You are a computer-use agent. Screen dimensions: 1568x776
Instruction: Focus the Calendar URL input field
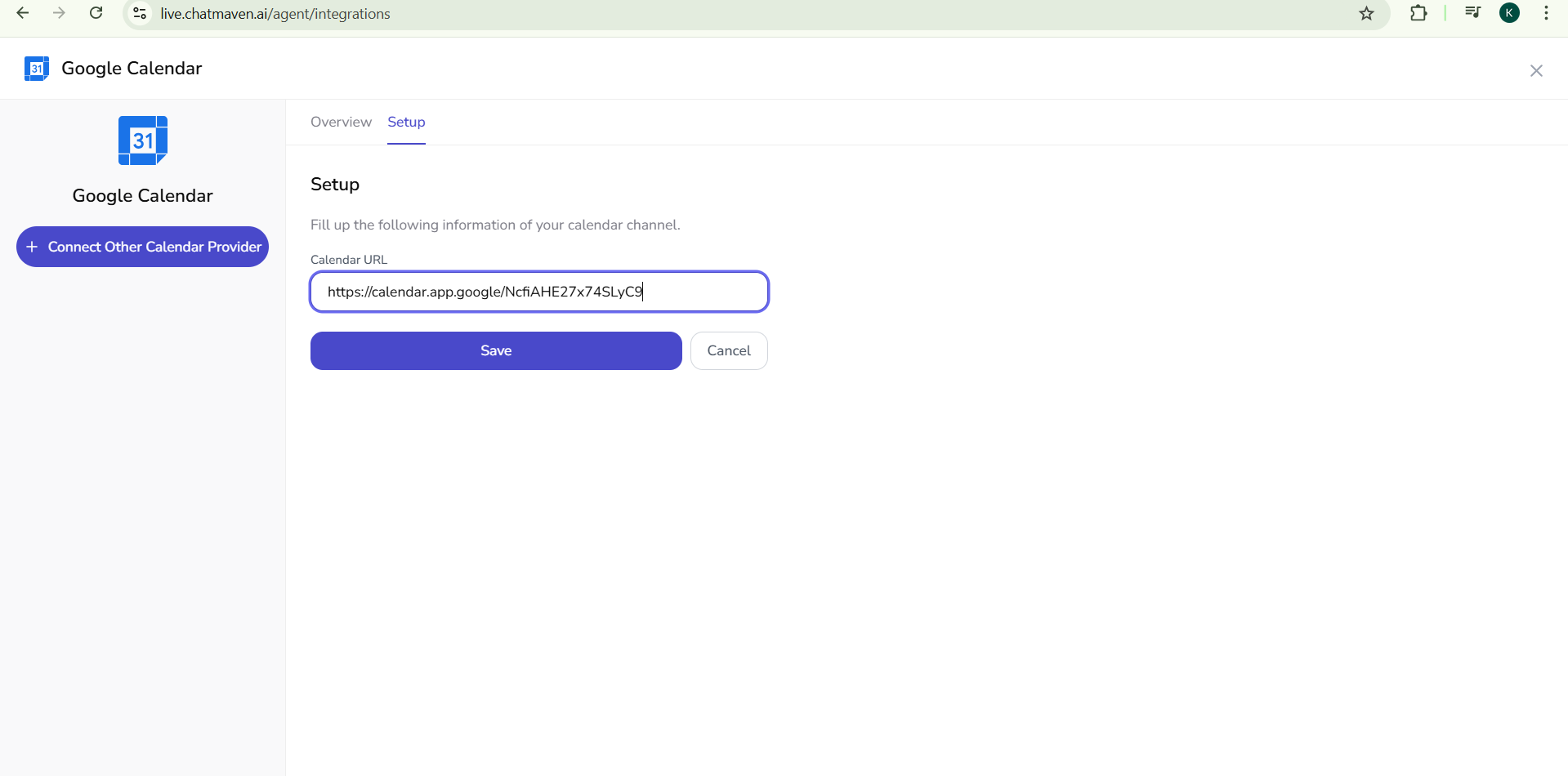click(539, 292)
